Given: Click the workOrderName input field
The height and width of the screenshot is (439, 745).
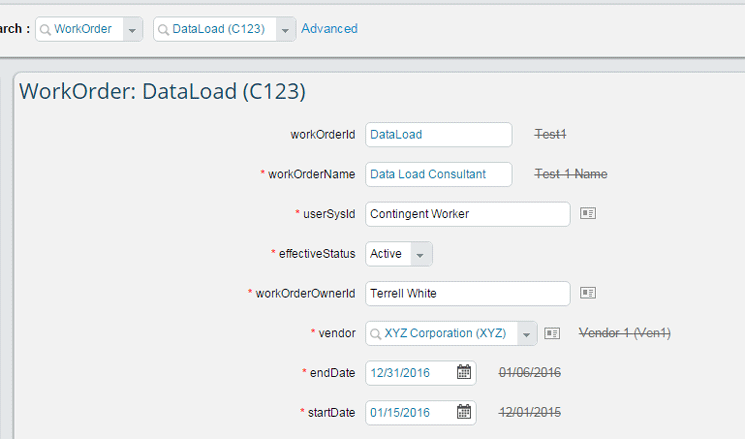Looking at the screenshot, I should [438, 174].
